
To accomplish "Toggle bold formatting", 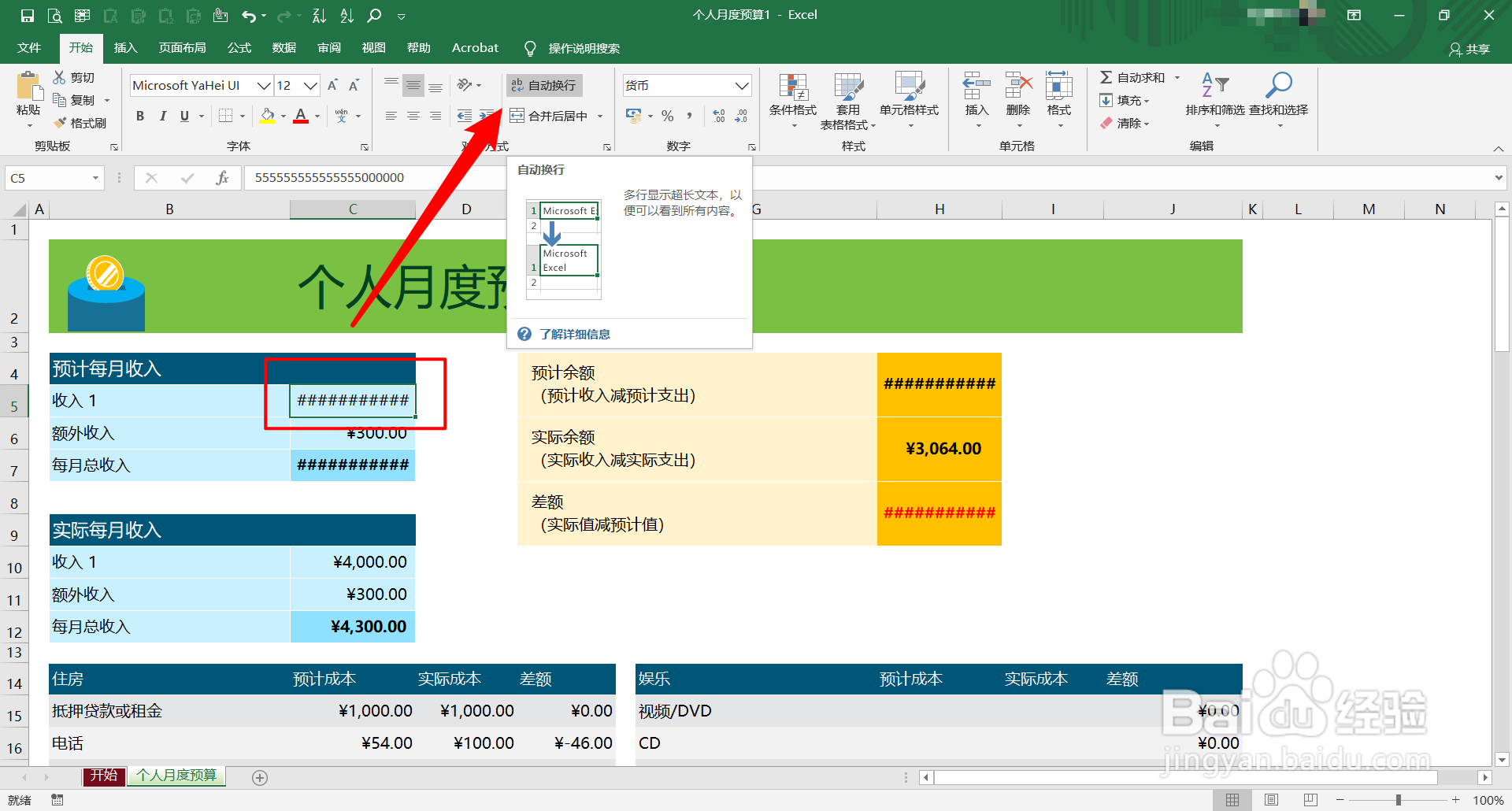I will (139, 116).
